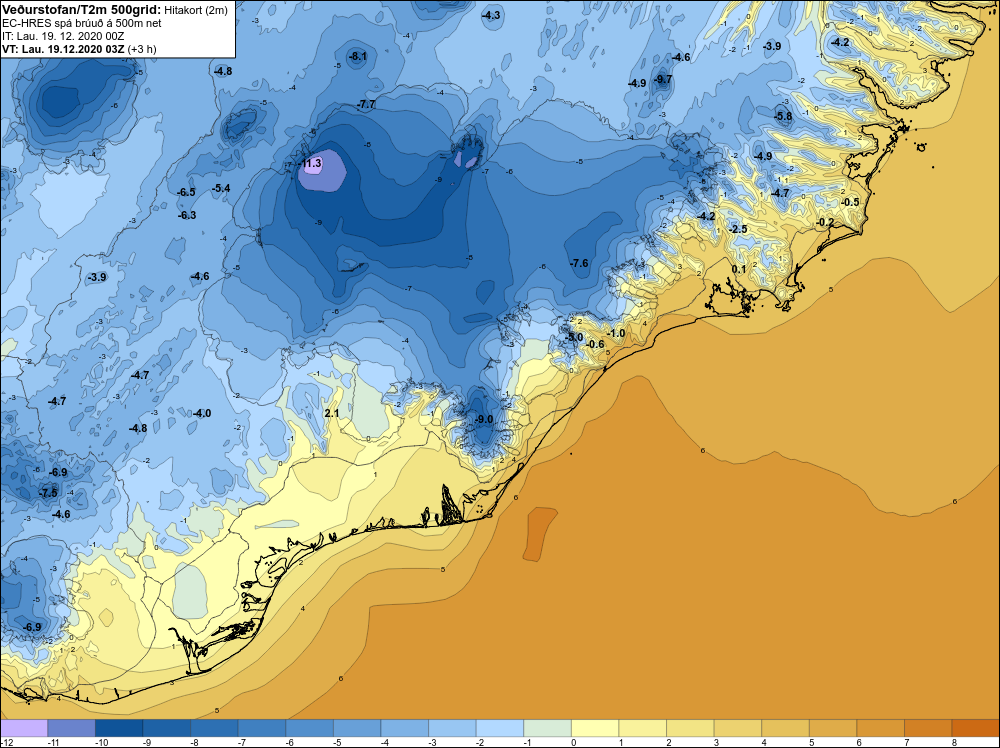Click the legend swatch labeled 2
Viewport: 1000px width, 748px height.
(x=690, y=728)
